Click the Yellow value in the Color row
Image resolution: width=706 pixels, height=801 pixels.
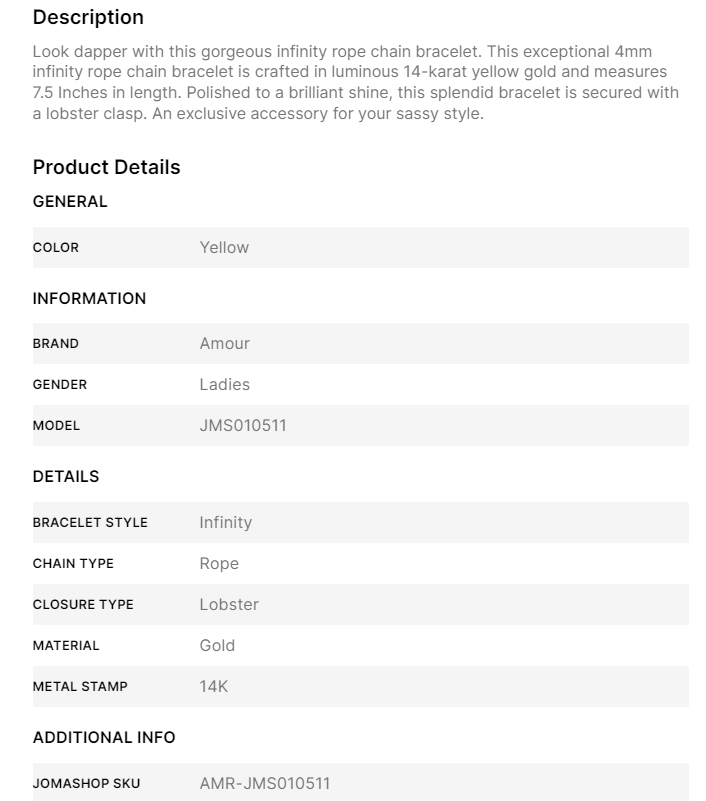(x=224, y=248)
